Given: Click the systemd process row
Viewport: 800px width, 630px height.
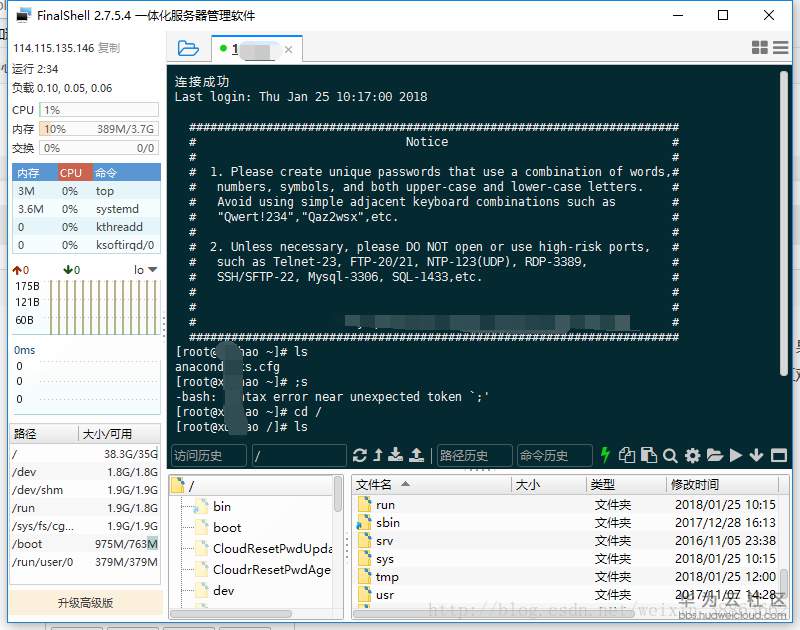Looking at the screenshot, I should point(86,209).
